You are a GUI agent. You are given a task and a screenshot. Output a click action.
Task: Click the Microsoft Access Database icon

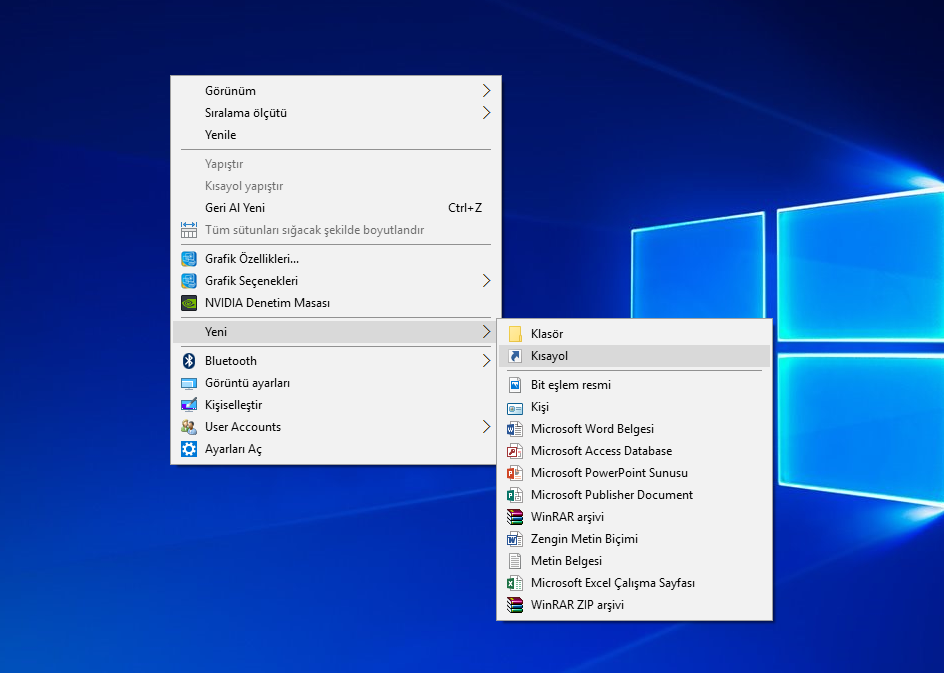coord(515,451)
